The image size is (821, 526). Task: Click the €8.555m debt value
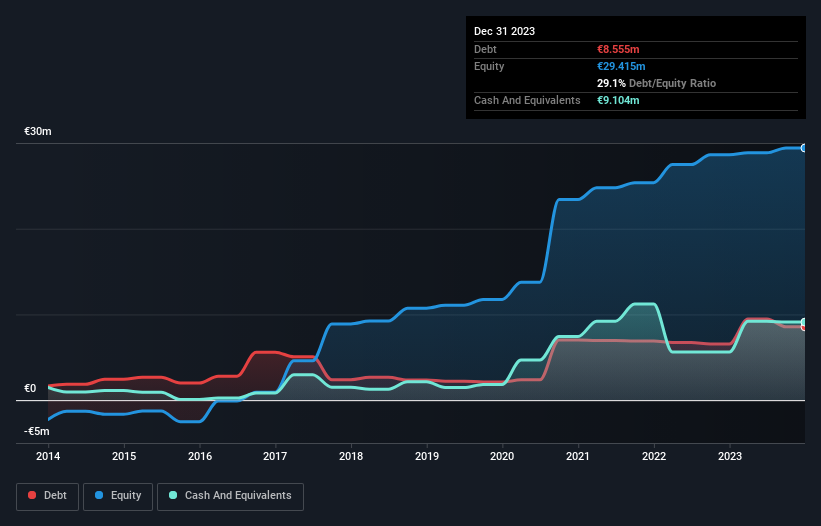618,49
